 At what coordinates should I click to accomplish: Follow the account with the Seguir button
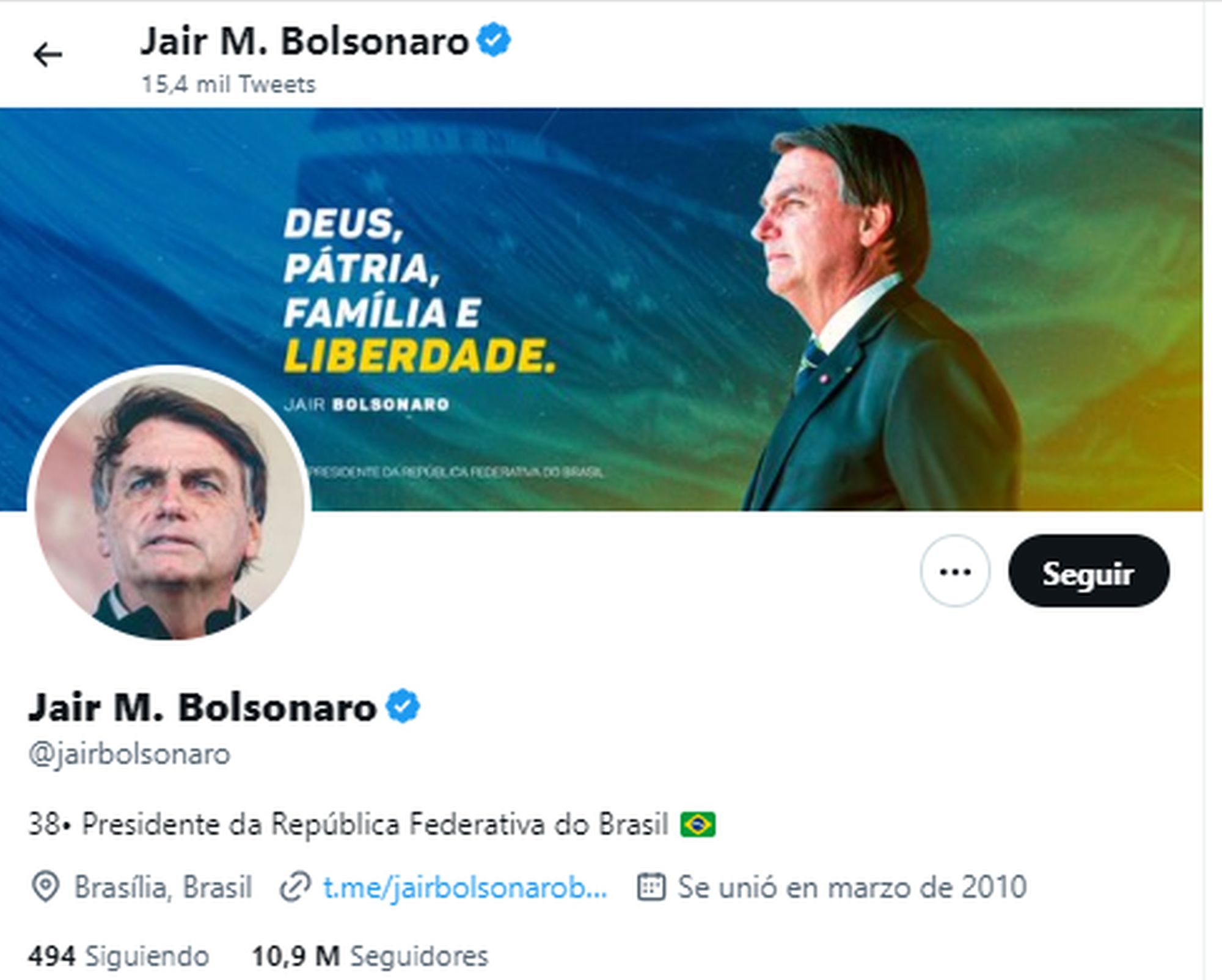tap(1088, 571)
